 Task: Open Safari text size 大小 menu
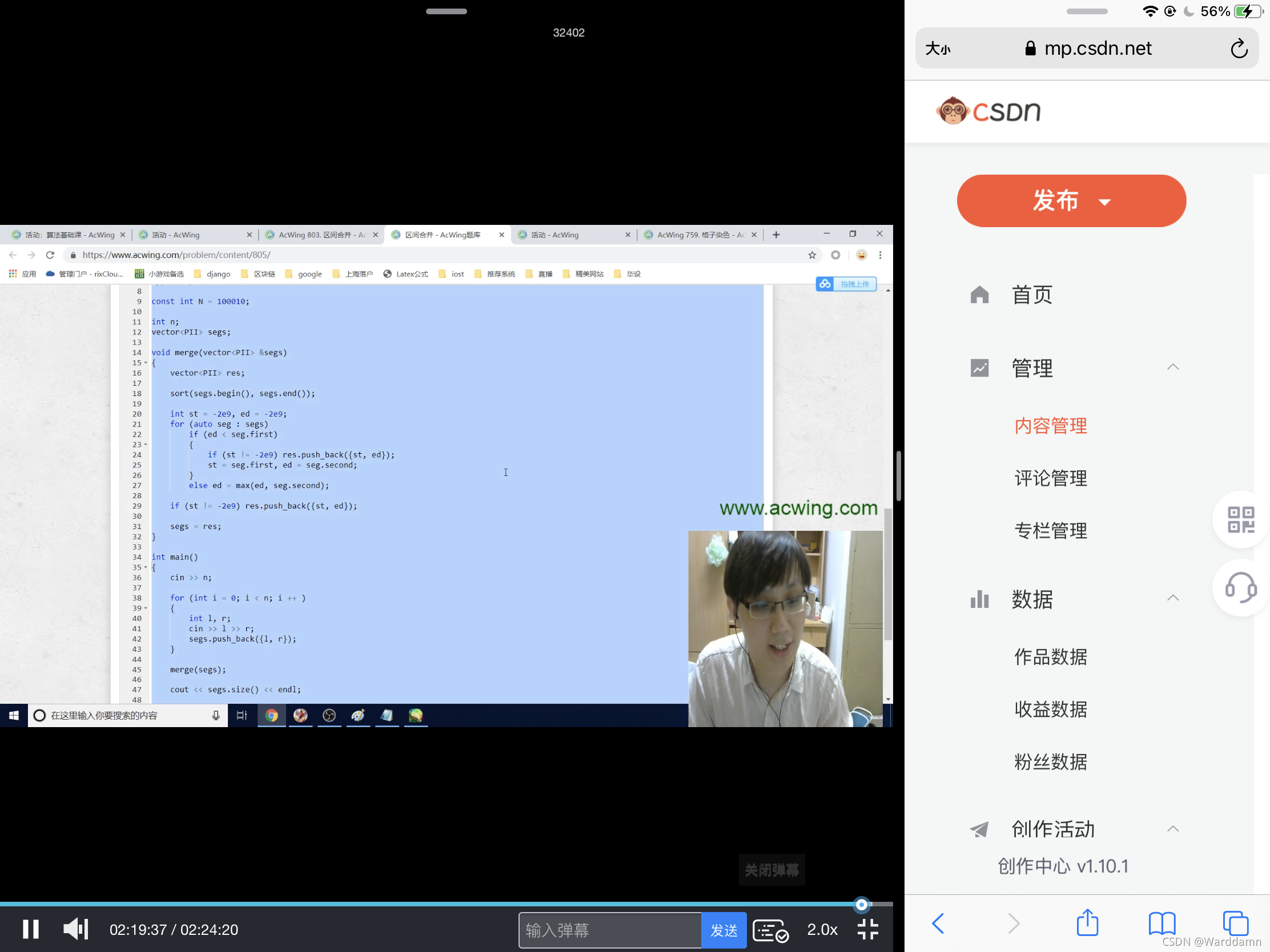tap(938, 49)
